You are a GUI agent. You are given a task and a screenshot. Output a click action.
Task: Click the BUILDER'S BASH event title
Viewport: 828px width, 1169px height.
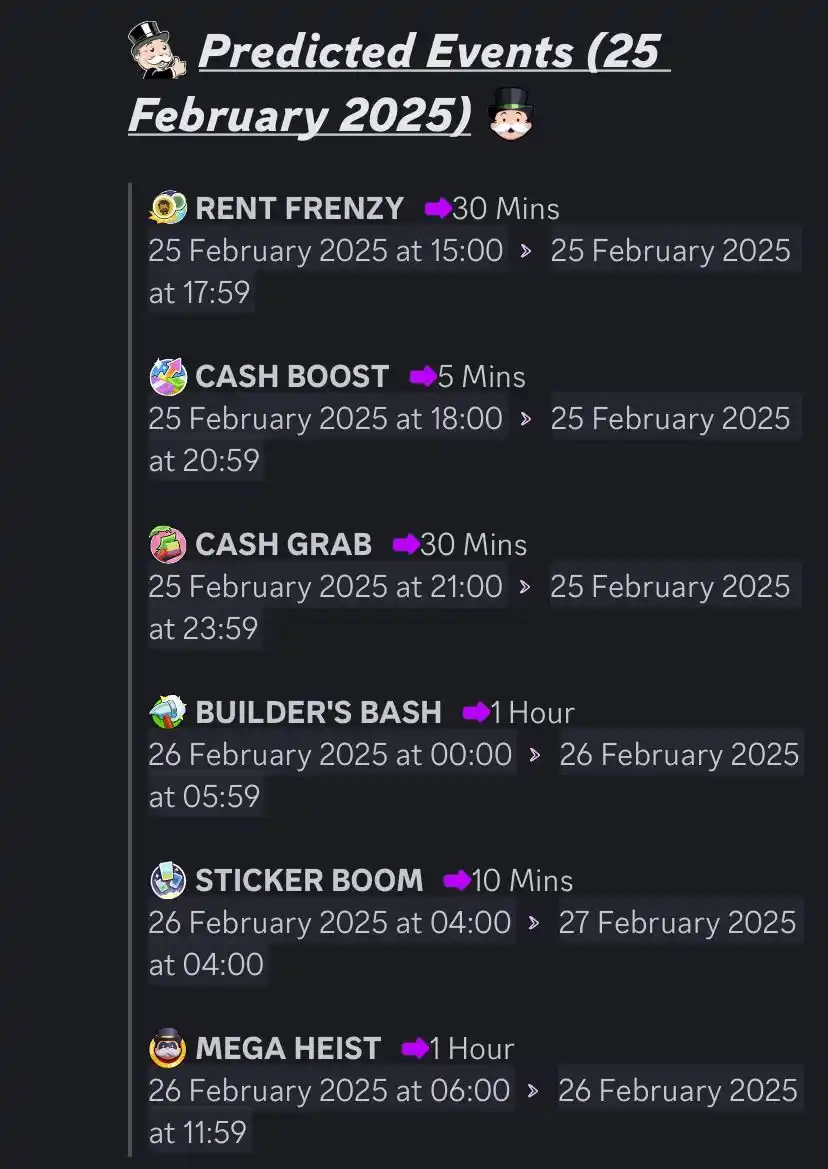click(x=318, y=712)
